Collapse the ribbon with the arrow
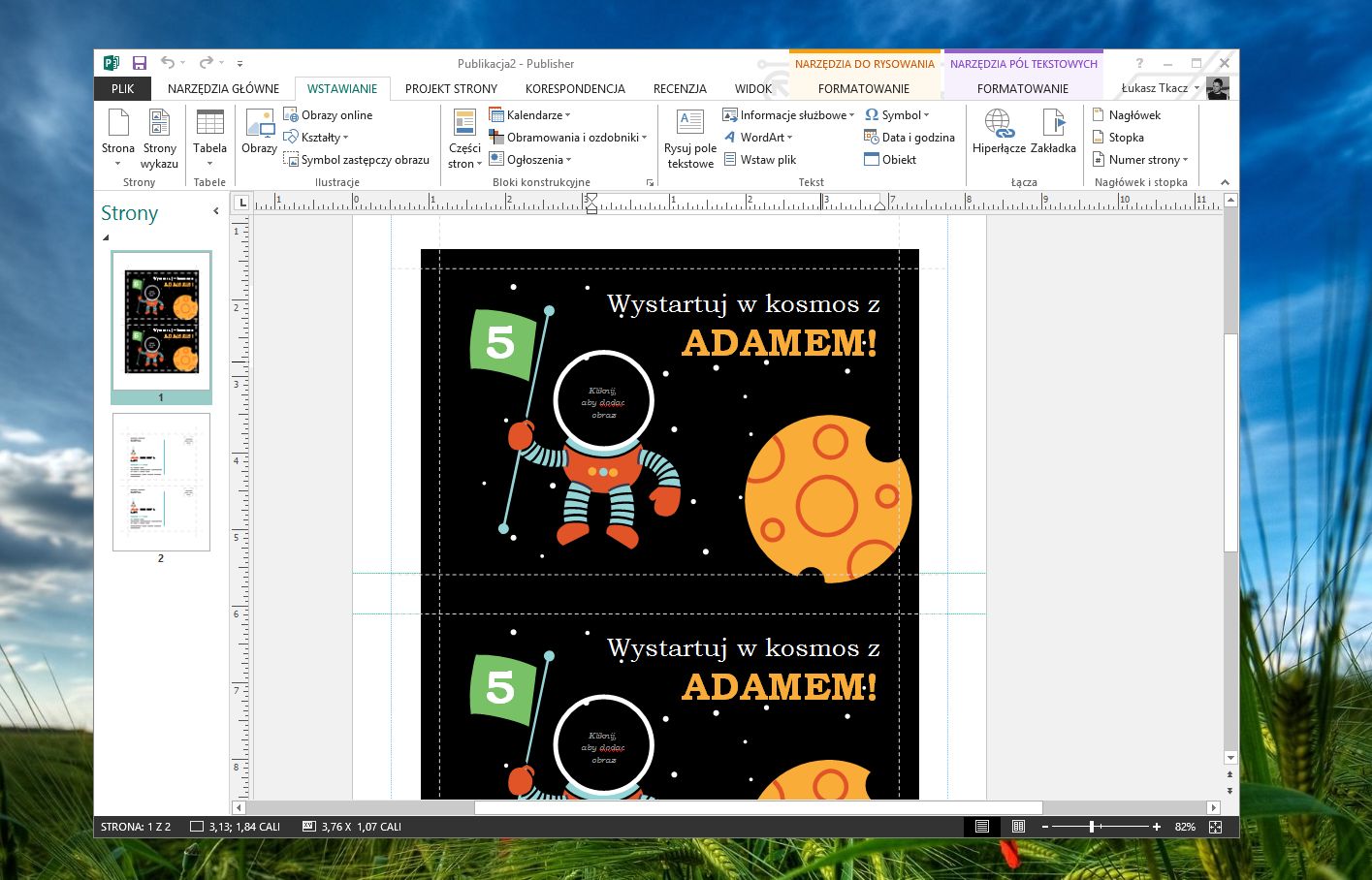 point(1225,182)
